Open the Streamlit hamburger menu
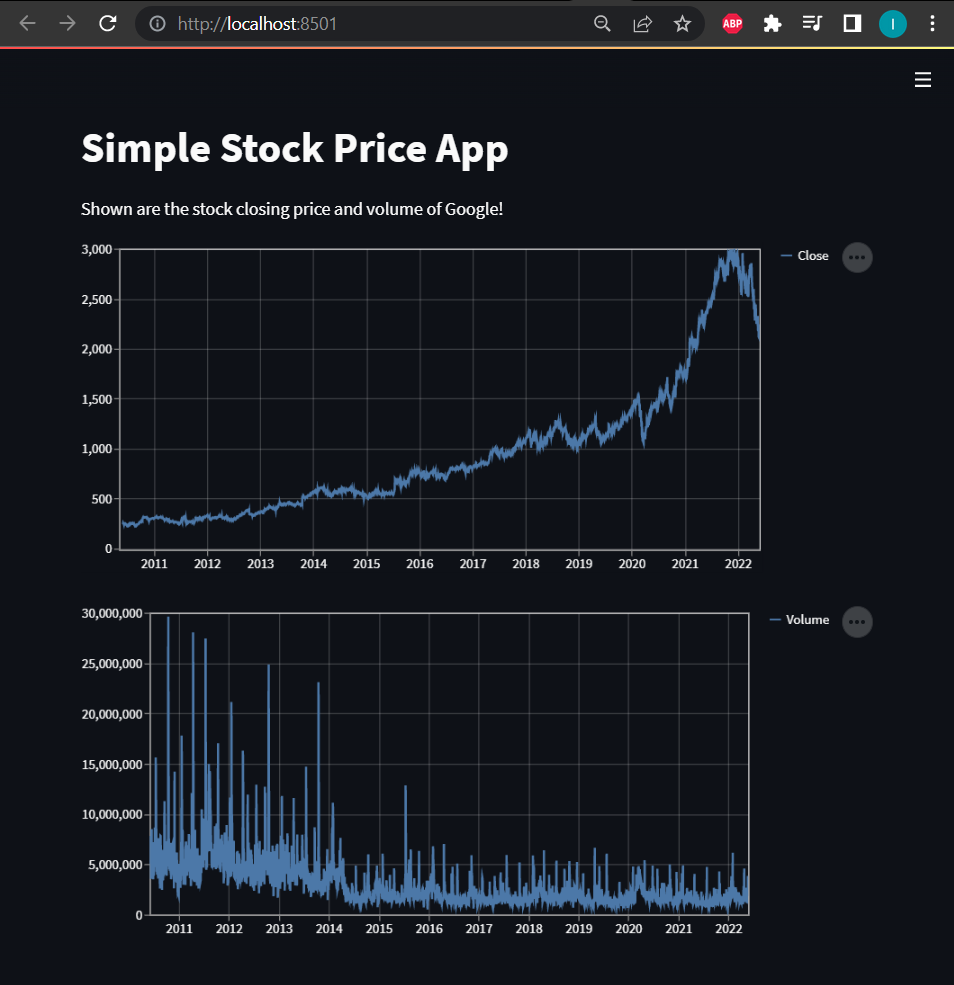The width and height of the screenshot is (954, 985). coord(922,79)
